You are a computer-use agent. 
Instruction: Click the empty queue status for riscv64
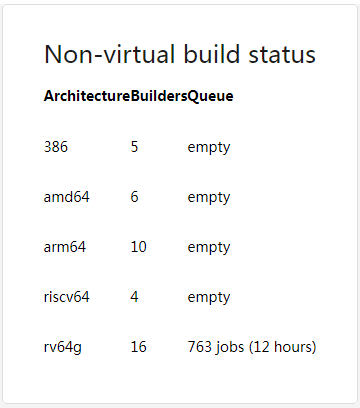[x=209, y=297]
